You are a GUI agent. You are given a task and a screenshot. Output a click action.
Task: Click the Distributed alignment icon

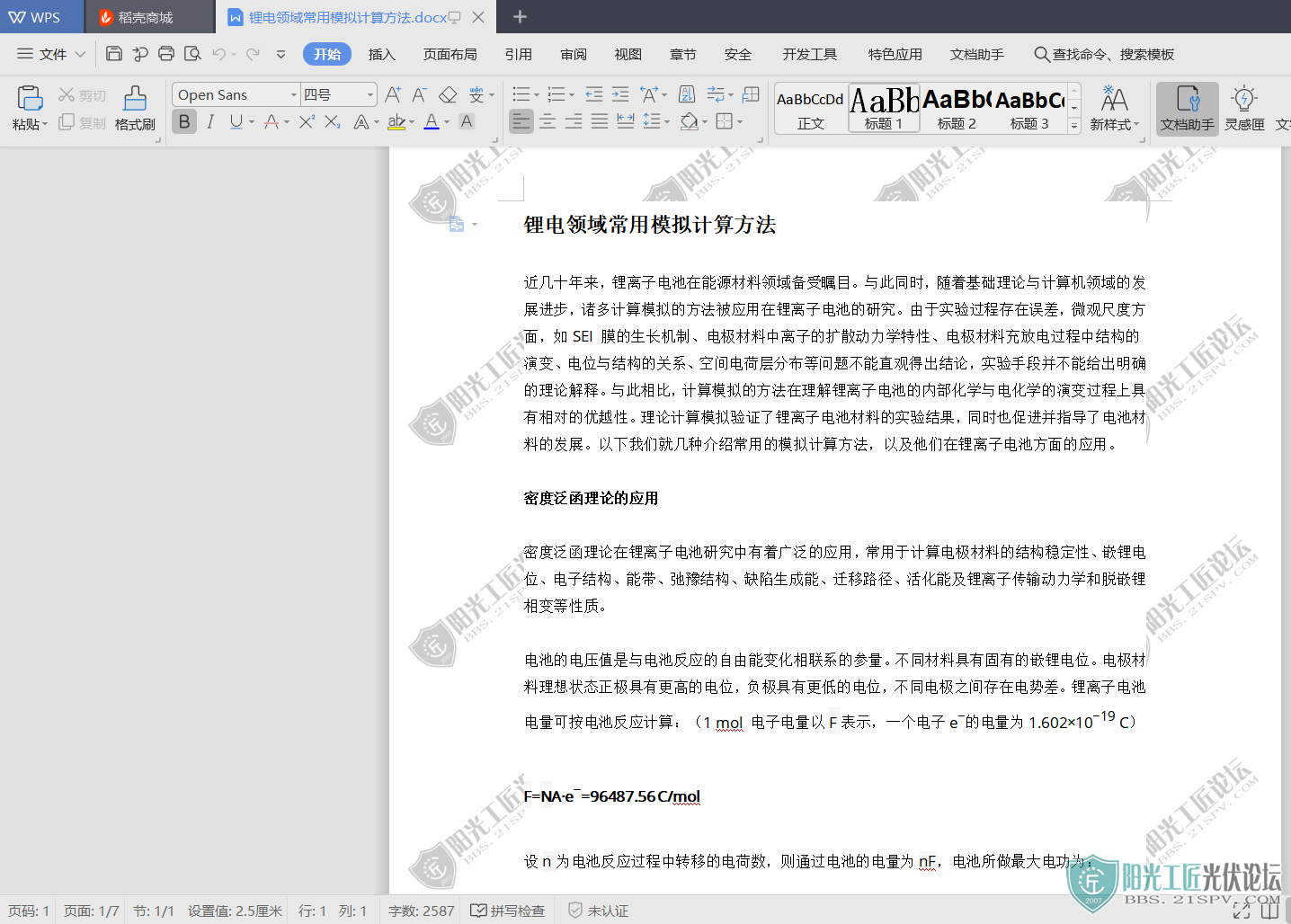coord(626,121)
